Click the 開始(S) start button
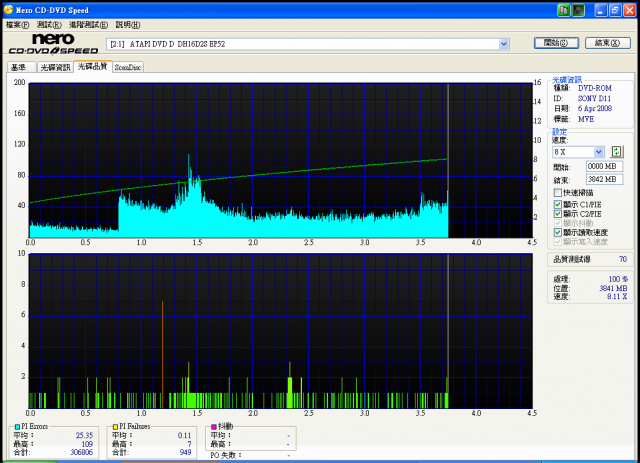 tap(556, 43)
